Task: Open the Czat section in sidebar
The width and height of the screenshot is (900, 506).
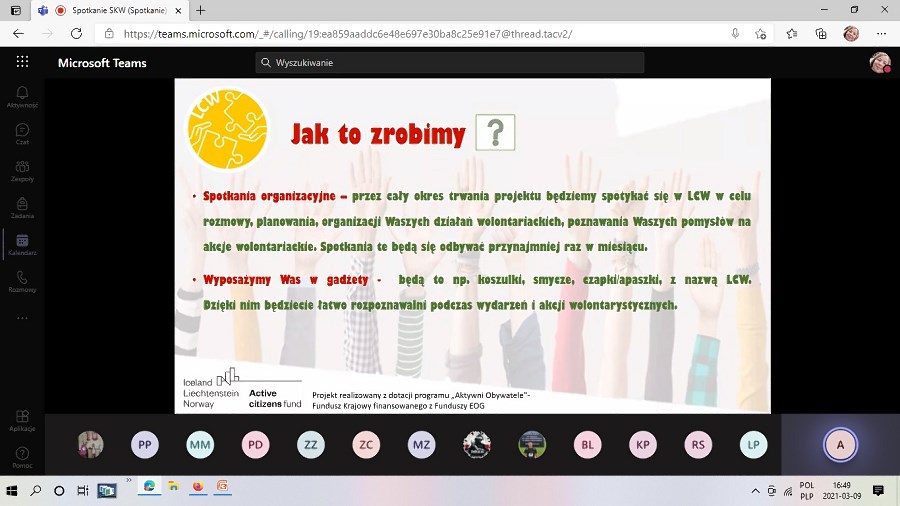Action: (x=22, y=133)
